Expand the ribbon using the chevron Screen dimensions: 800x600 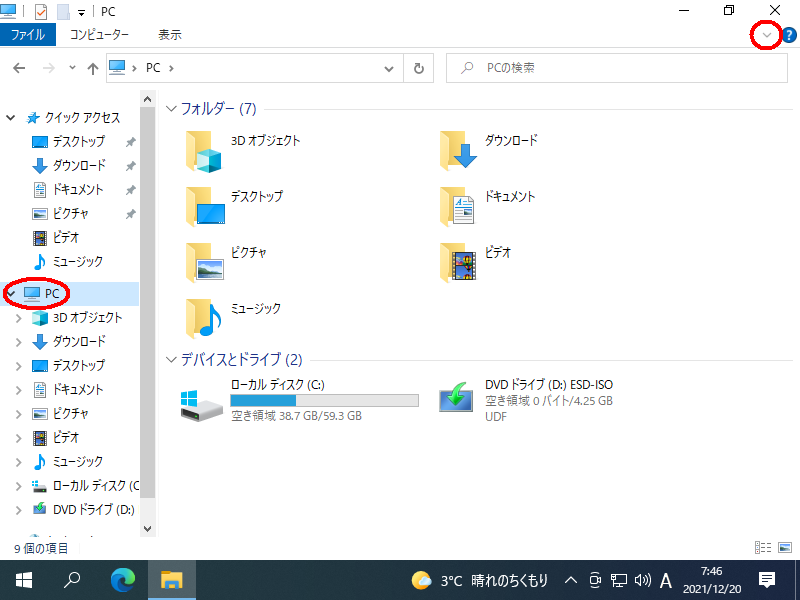point(766,35)
